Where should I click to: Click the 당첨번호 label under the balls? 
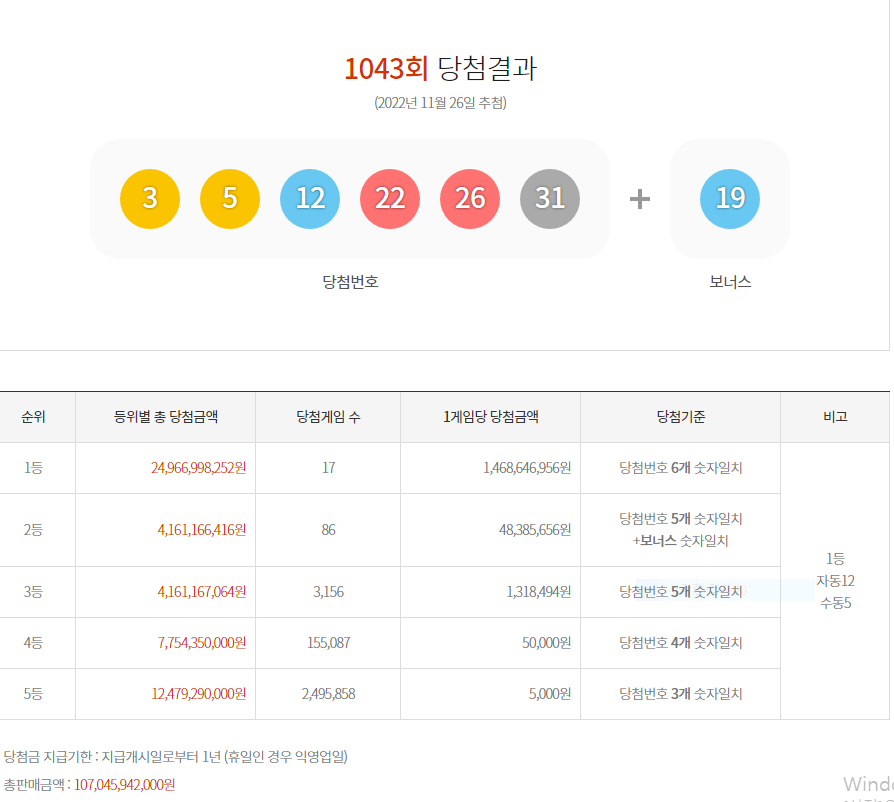(x=350, y=282)
